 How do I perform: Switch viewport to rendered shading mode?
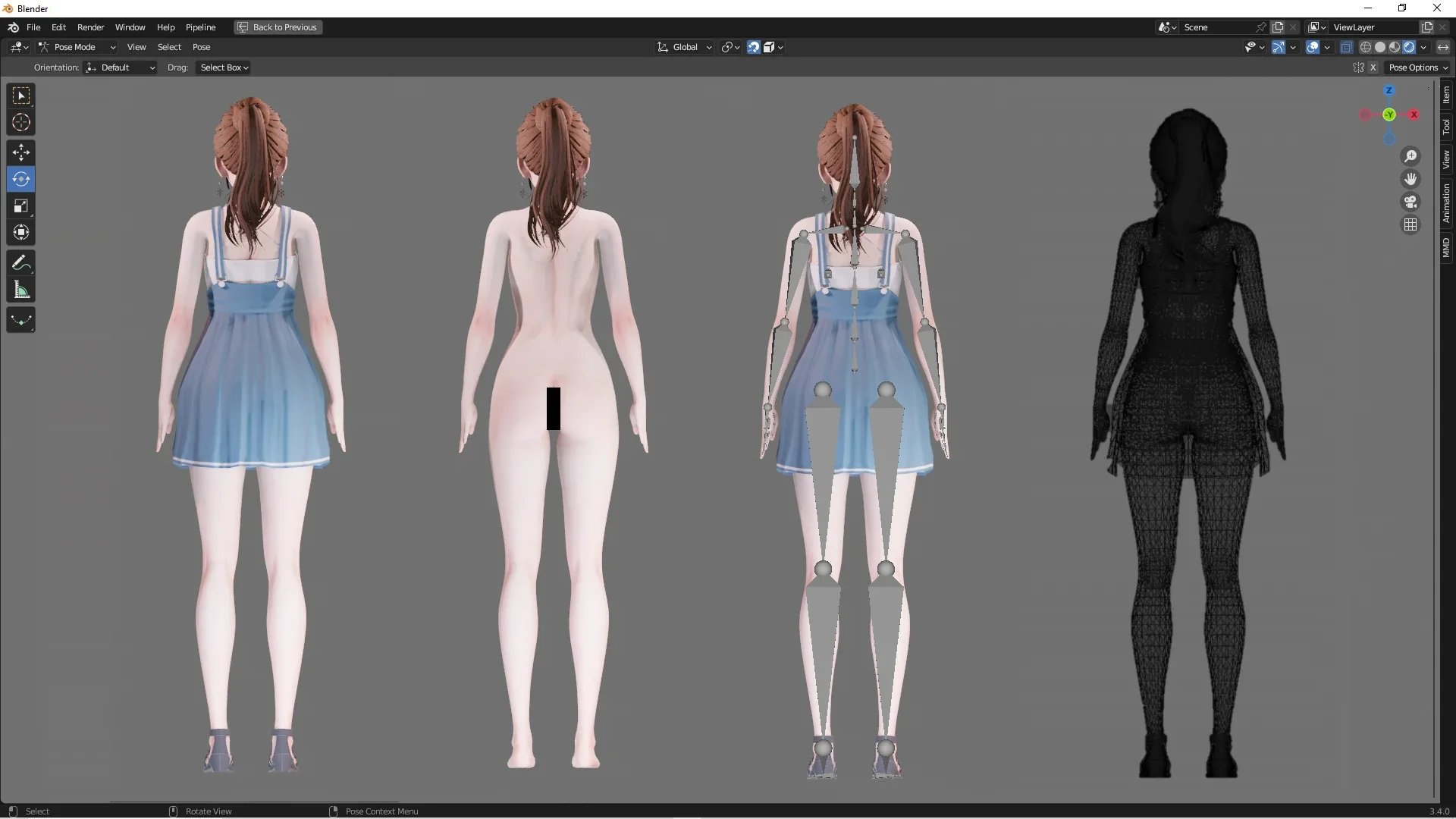(1409, 46)
